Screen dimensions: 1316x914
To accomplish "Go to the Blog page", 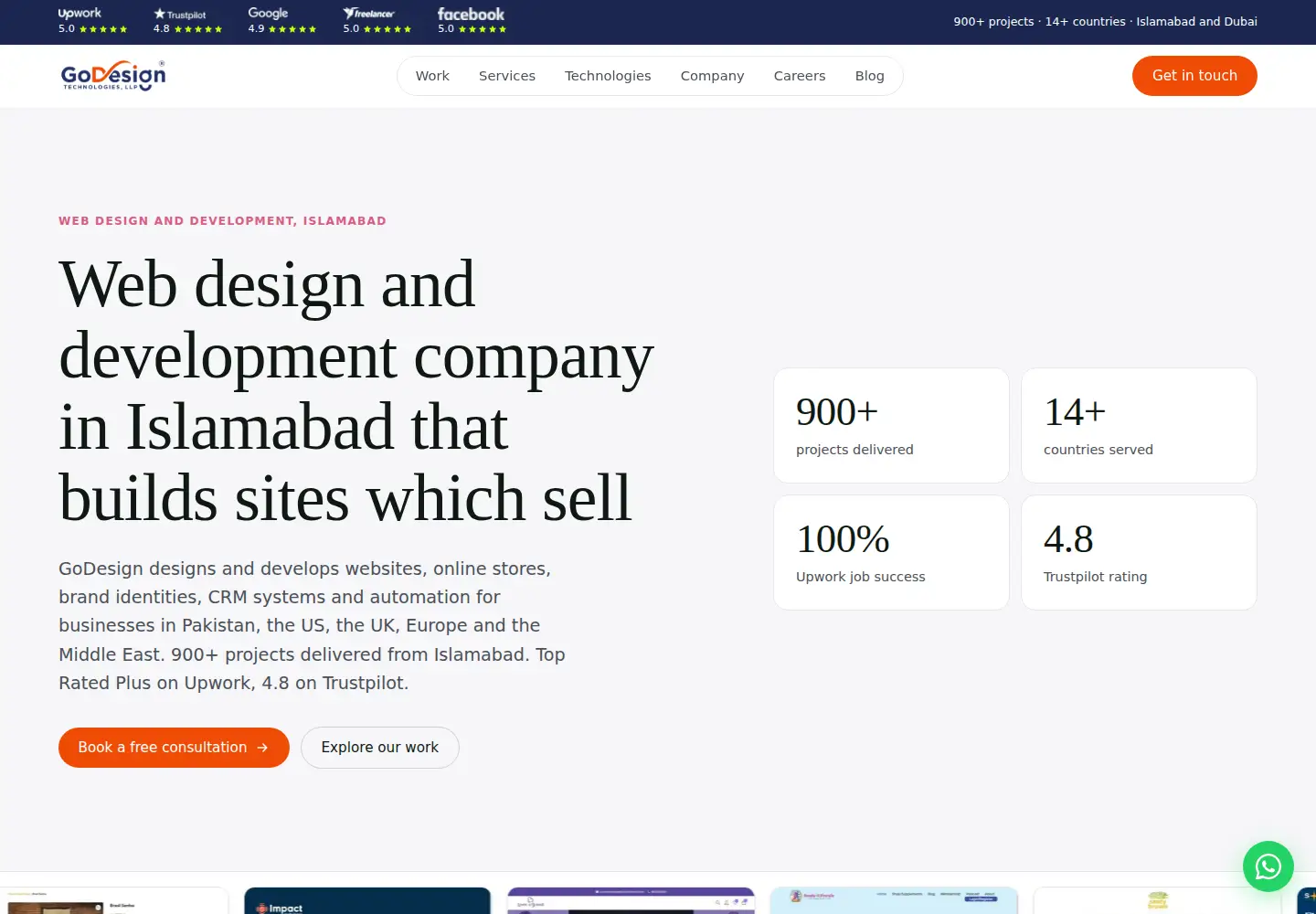I will tap(870, 76).
